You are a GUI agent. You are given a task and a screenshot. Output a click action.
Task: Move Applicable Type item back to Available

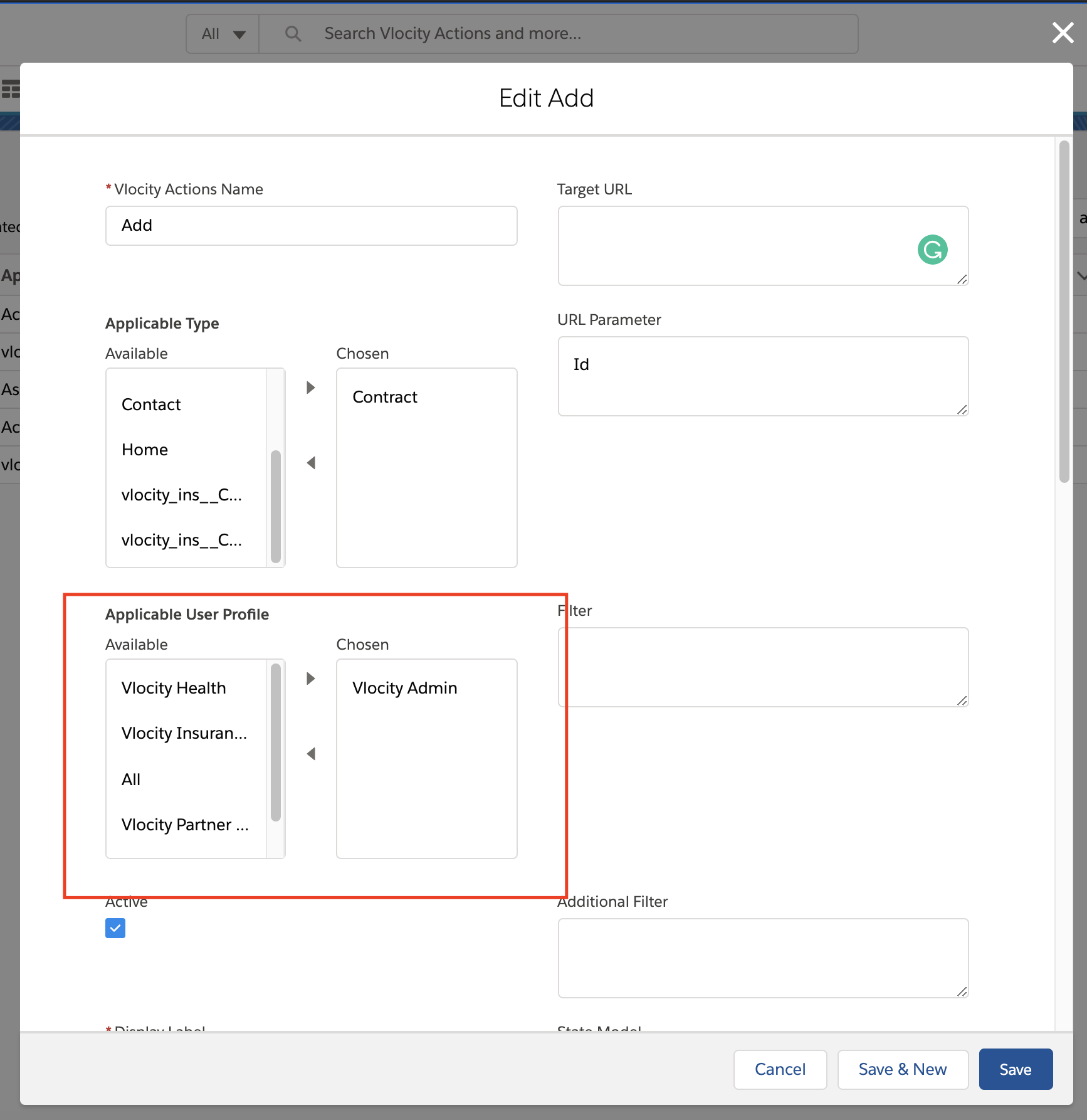pos(310,463)
